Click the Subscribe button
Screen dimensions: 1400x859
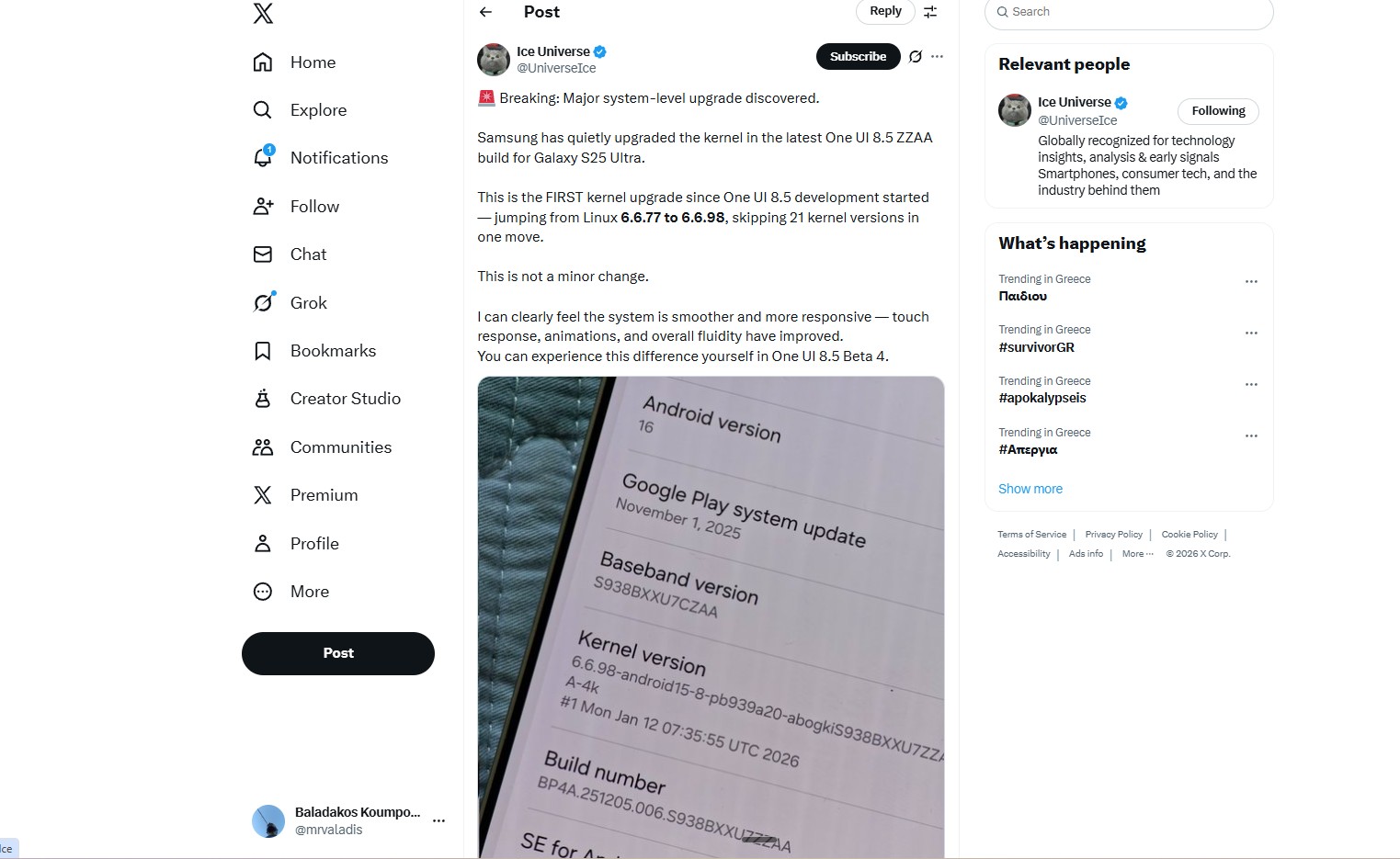tap(859, 57)
